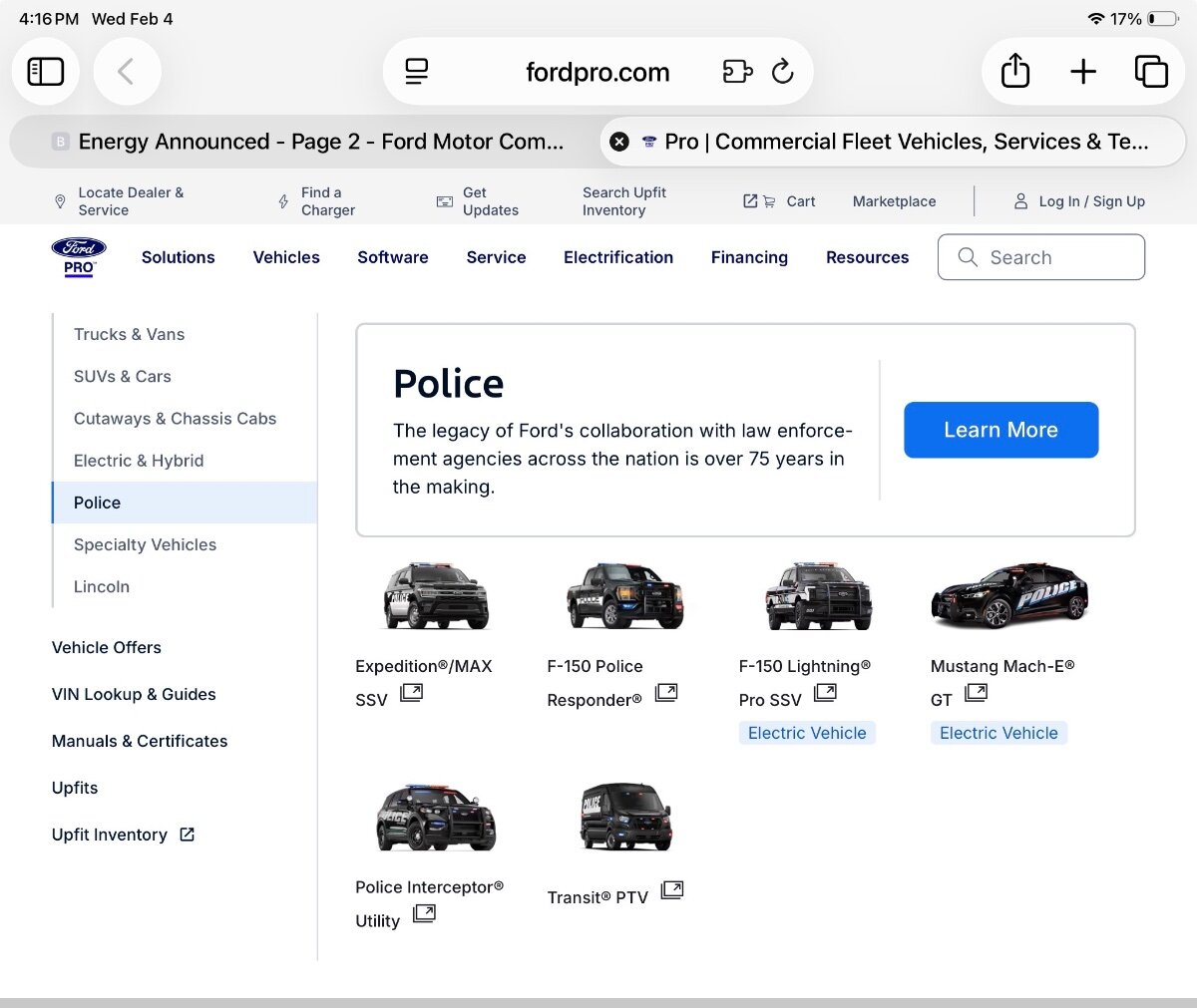
Task: Close the Ford Pro tab
Action: (619, 142)
